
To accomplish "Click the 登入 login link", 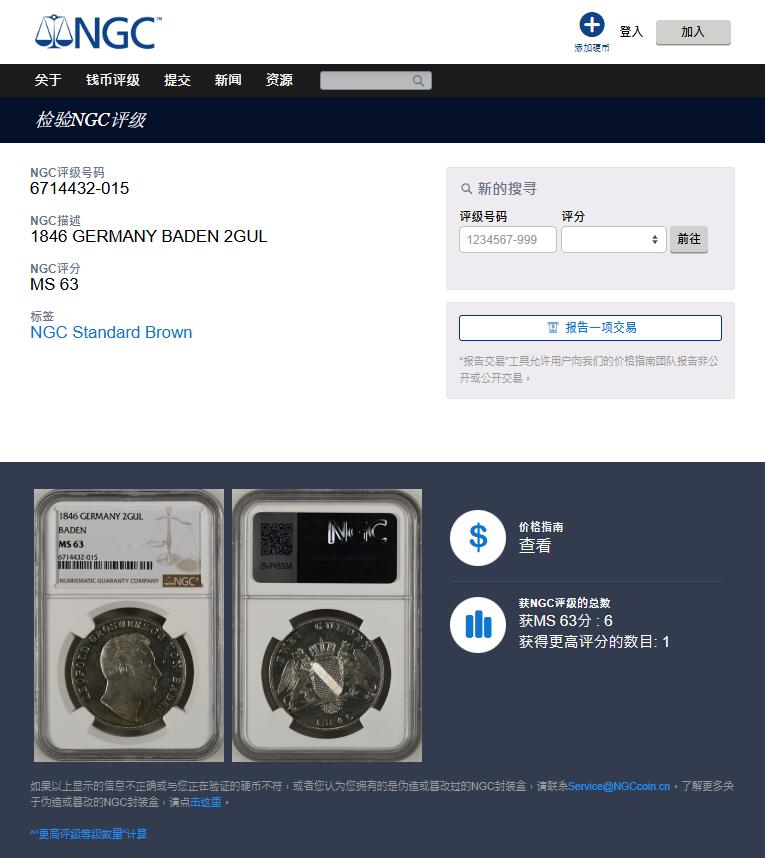I will (630, 32).
